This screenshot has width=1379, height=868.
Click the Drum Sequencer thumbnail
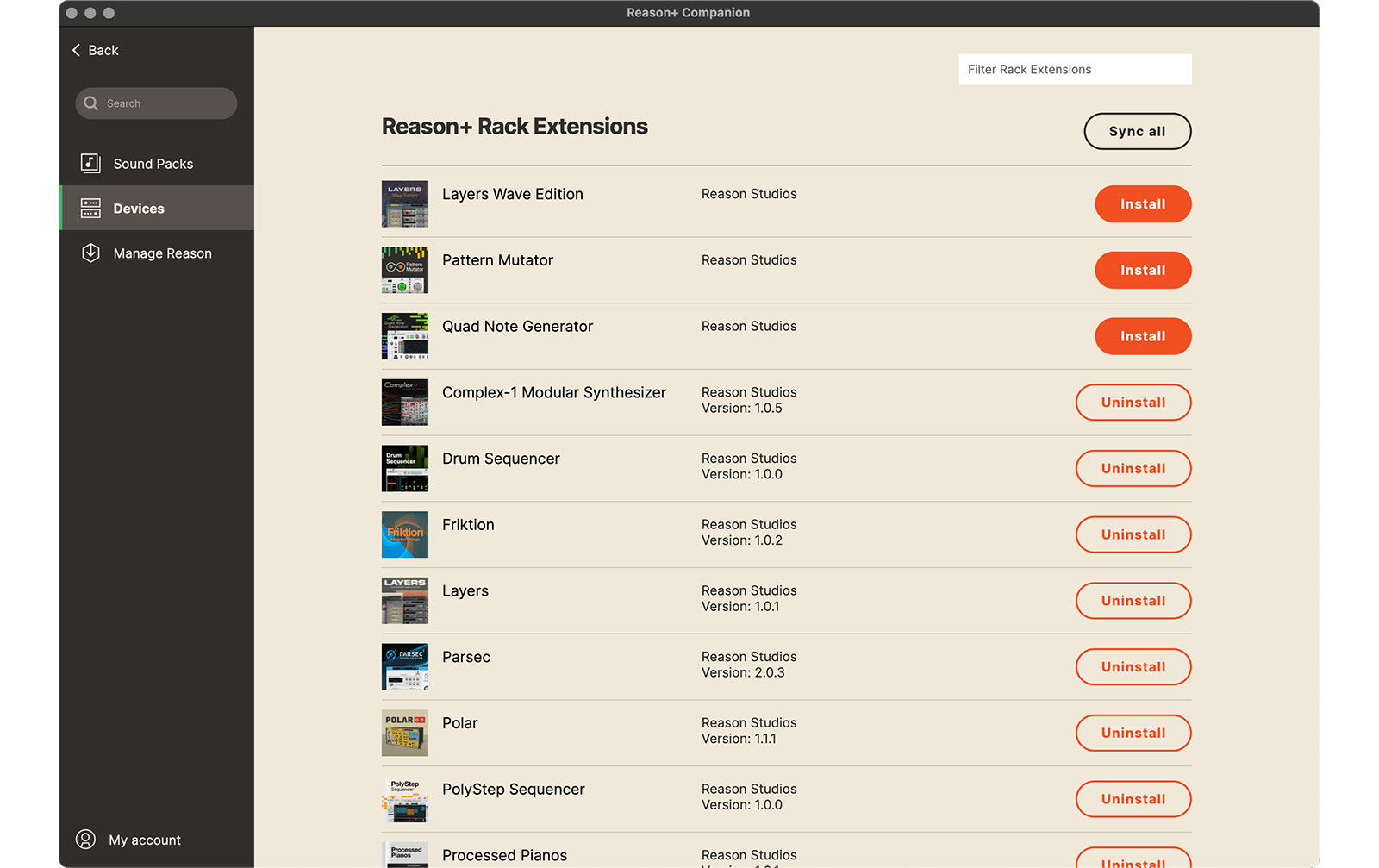point(405,468)
